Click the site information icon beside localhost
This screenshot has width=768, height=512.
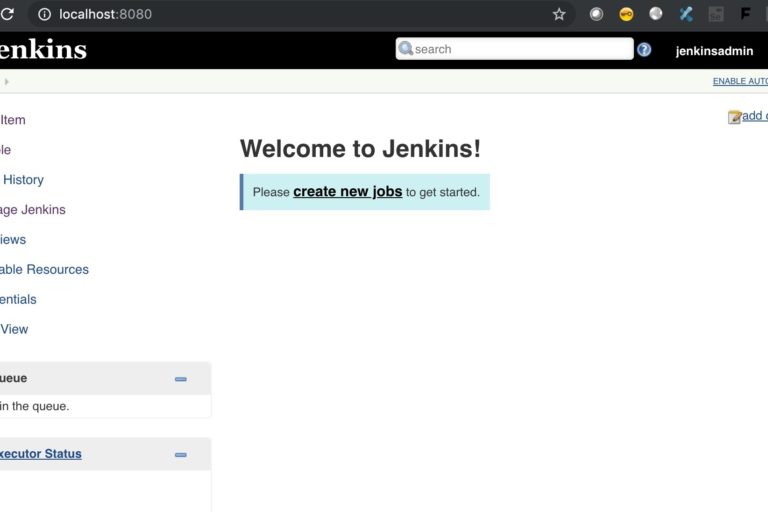coord(44,14)
